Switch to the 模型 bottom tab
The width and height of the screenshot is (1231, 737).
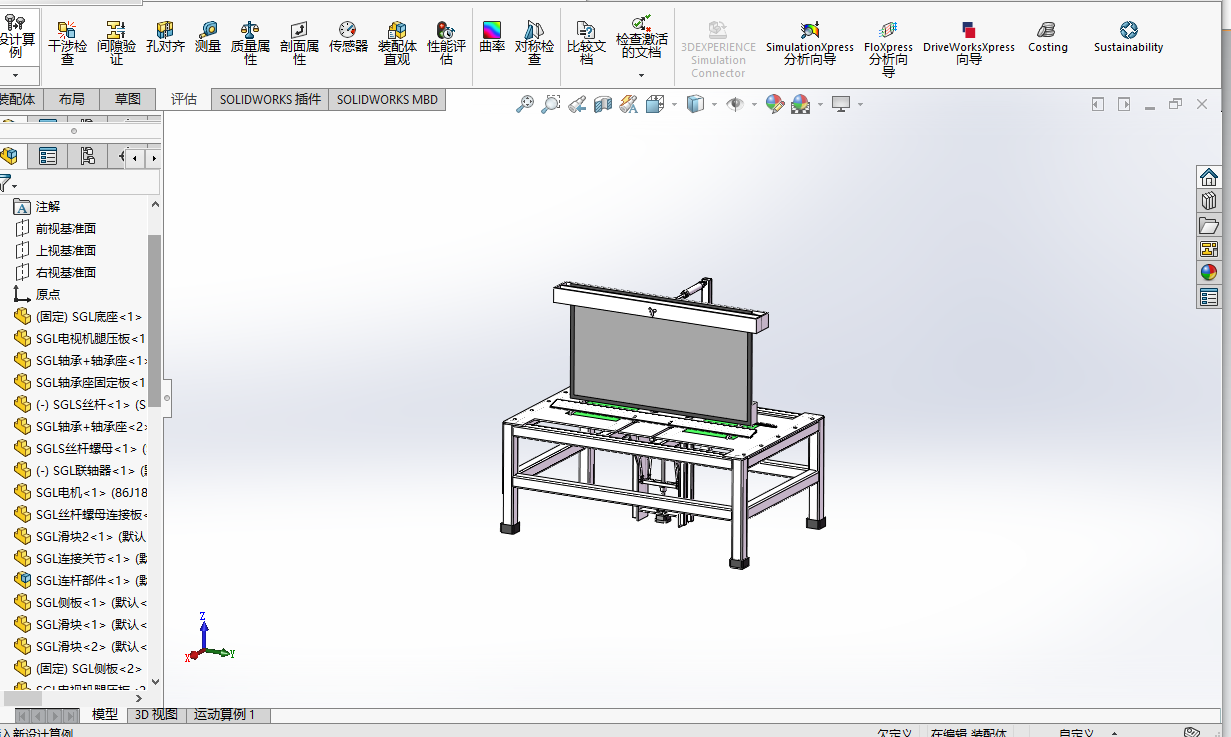coord(105,714)
